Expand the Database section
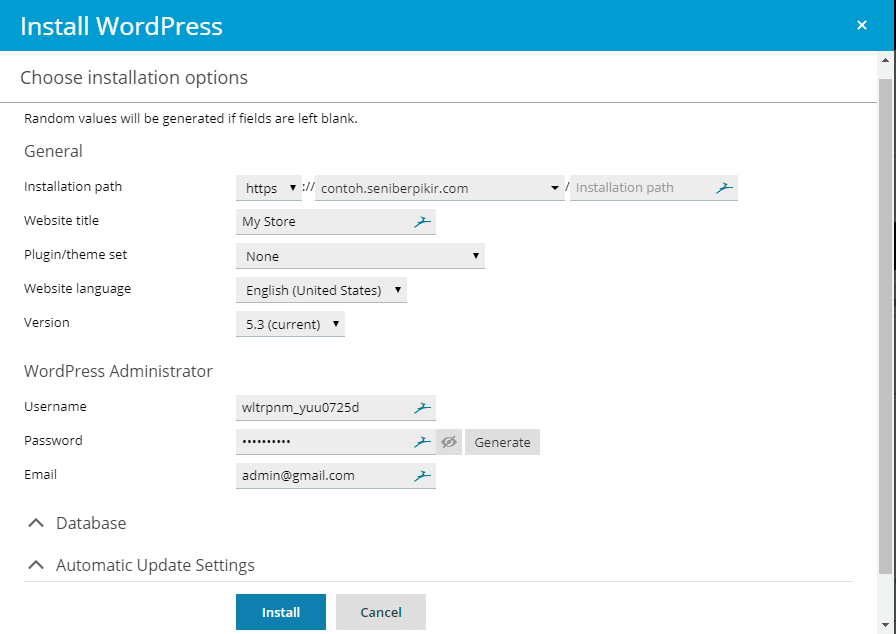896x634 pixels. coord(77,523)
